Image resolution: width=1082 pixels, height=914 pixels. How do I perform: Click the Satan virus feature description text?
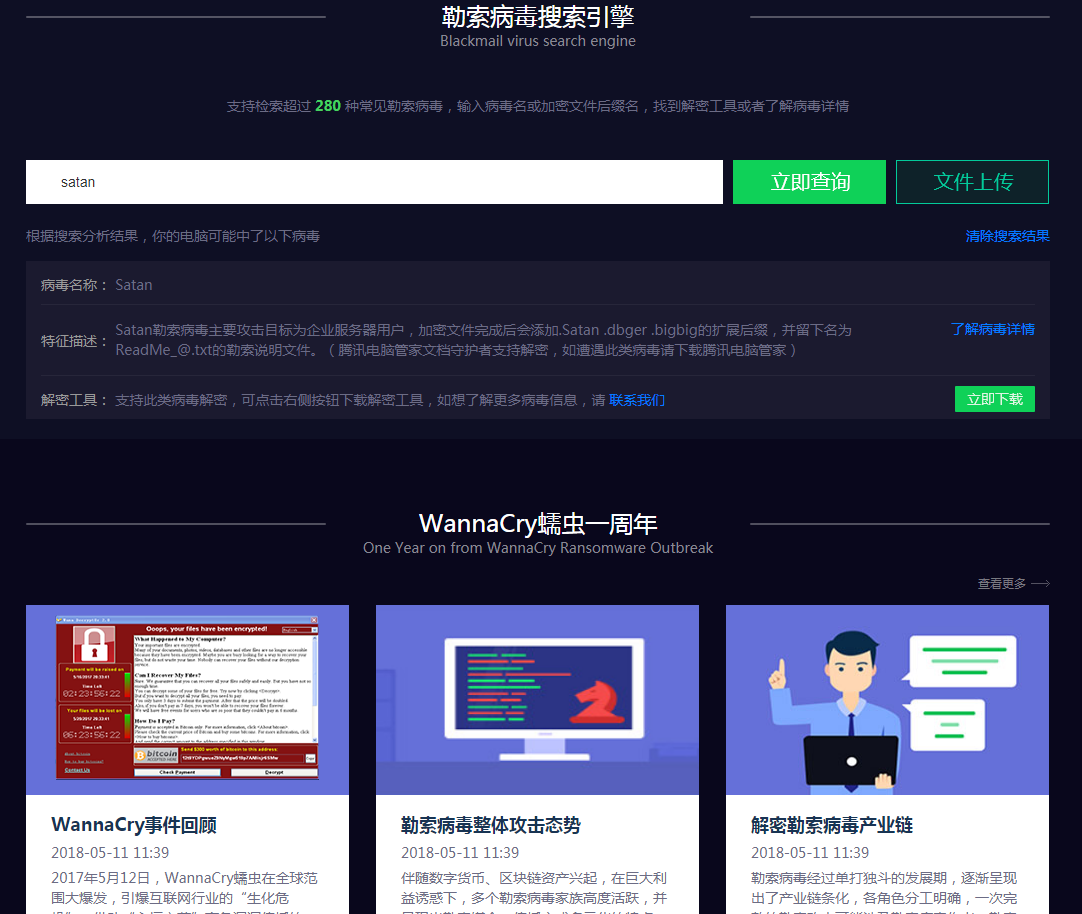(x=483, y=340)
